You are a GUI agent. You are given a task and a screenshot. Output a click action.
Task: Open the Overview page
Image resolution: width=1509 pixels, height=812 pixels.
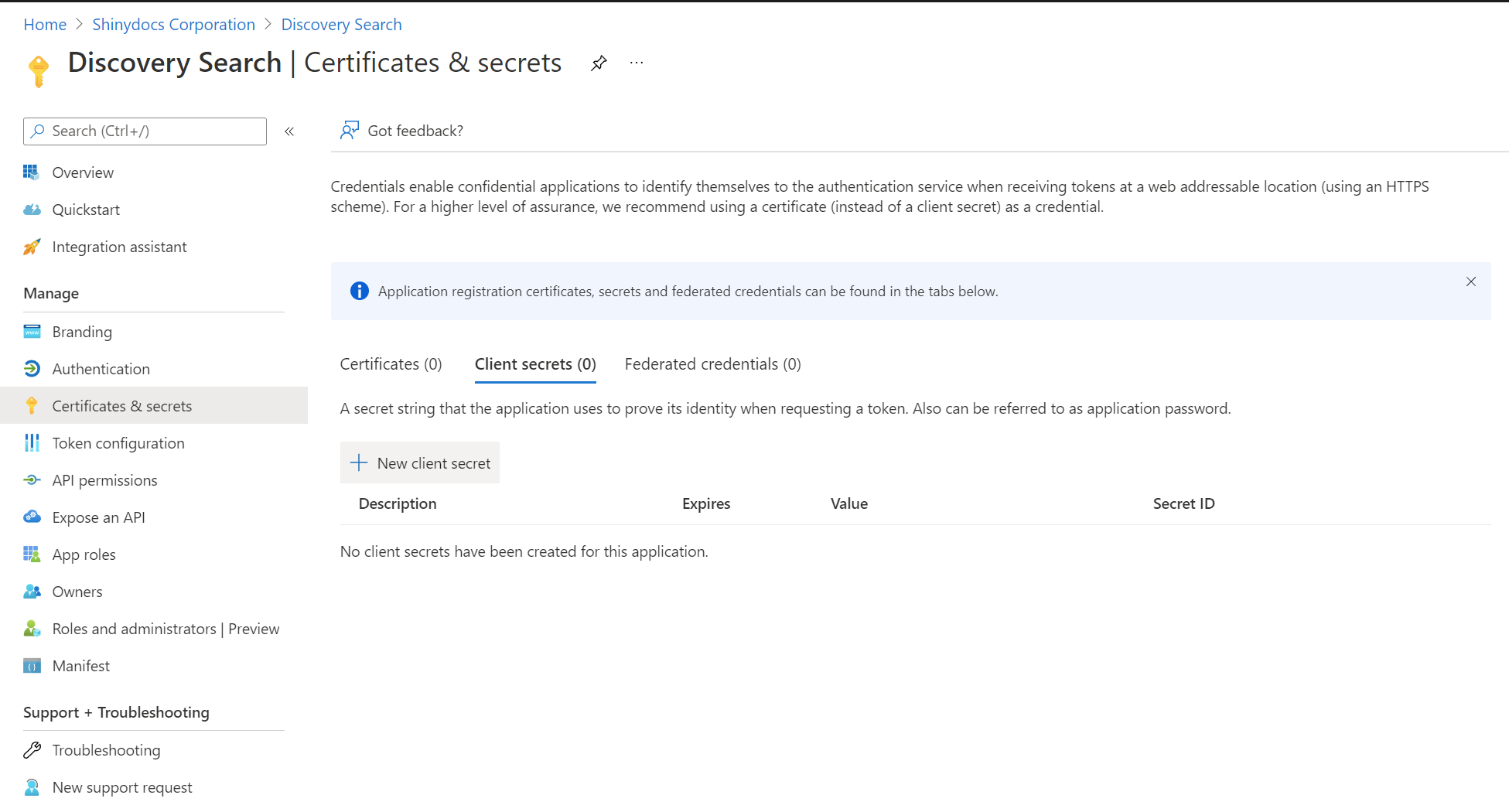(82, 172)
